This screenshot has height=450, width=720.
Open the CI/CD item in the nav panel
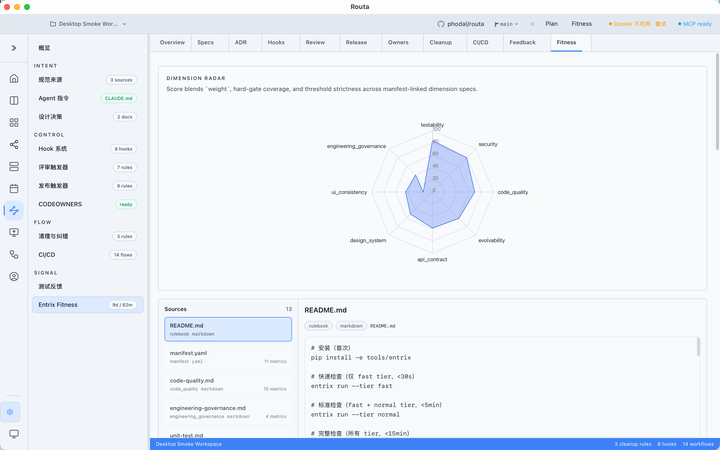tap(87, 254)
